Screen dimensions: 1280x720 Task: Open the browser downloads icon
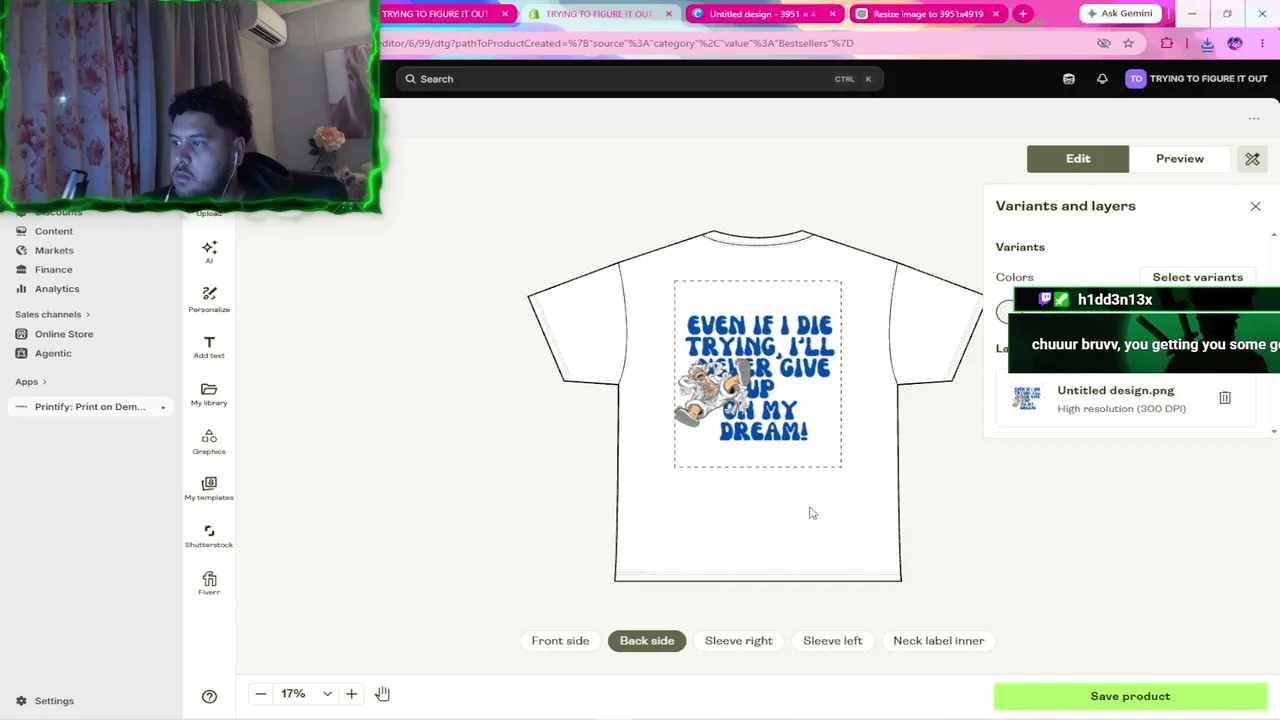[1207, 43]
